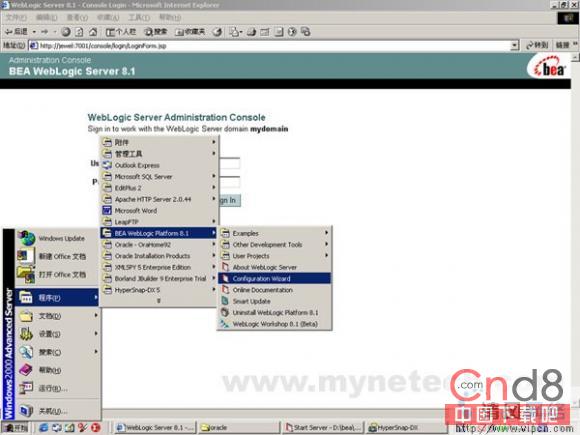Launch WebLogic Workshop 8.1 (Beta) entry
Screen dimensions: 580x435
point(274,324)
